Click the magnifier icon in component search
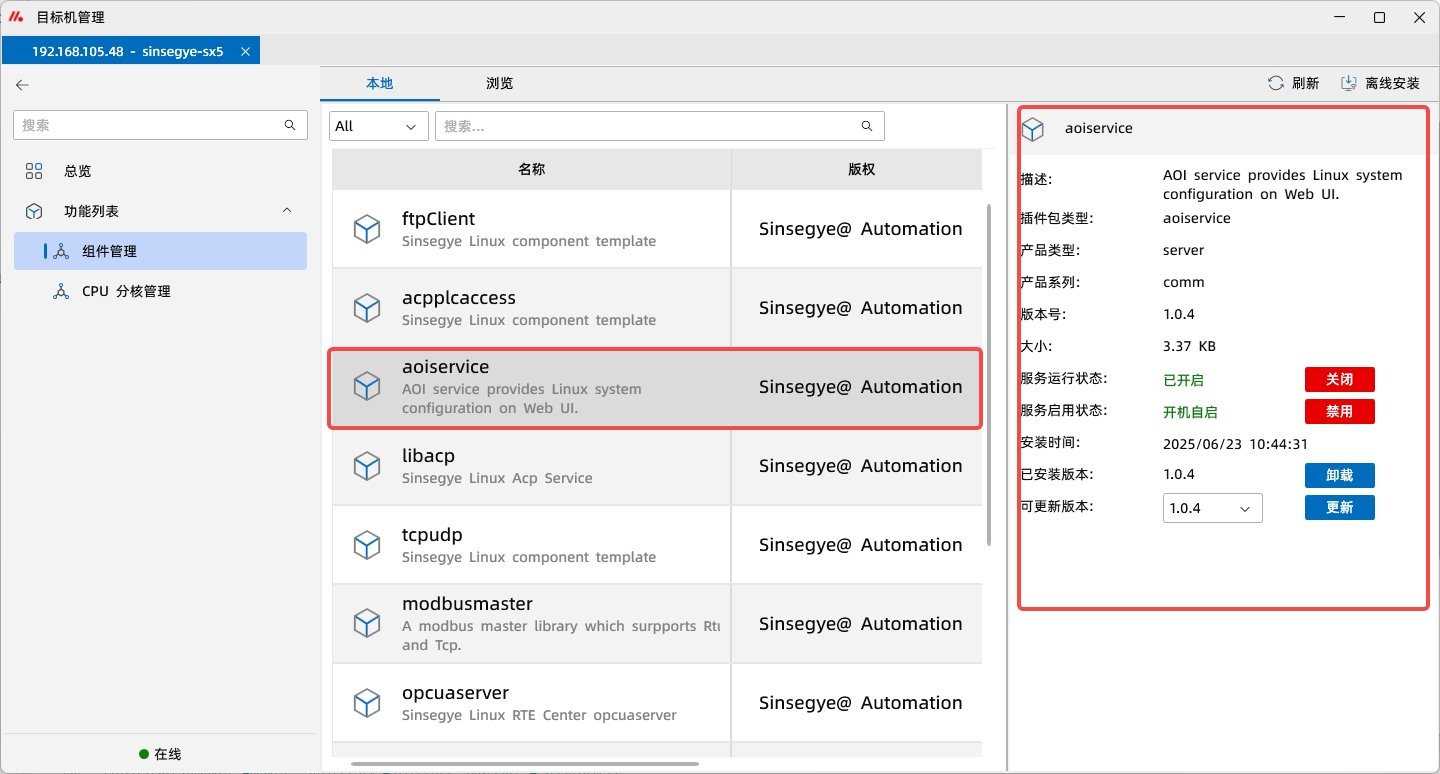The image size is (1440, 774). [x=867, y=126]
